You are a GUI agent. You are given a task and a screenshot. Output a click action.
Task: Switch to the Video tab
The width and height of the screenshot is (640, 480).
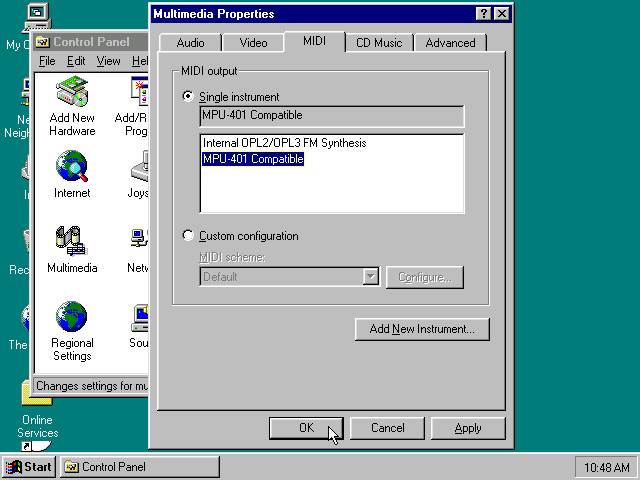[253, 43]
